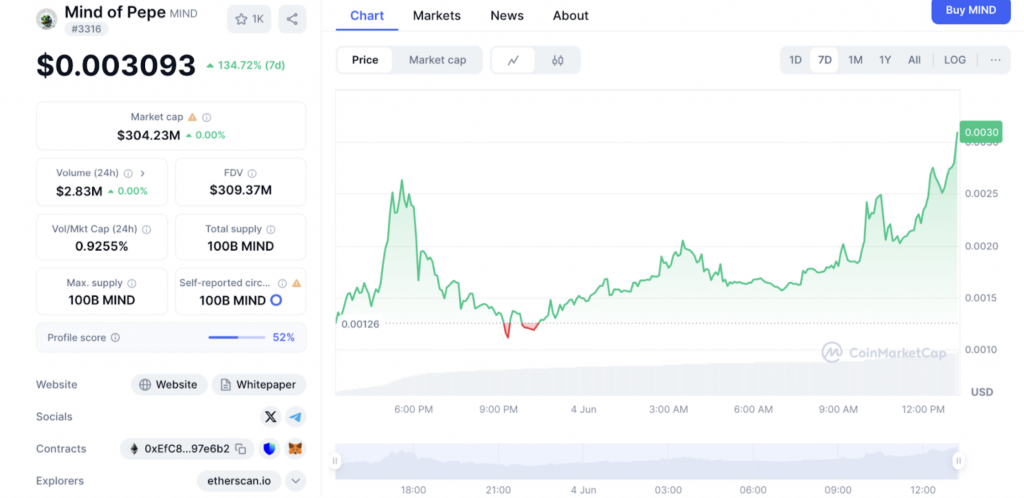Set chart range to 1D
The image size is (1024, 498).
click(795, 60)
